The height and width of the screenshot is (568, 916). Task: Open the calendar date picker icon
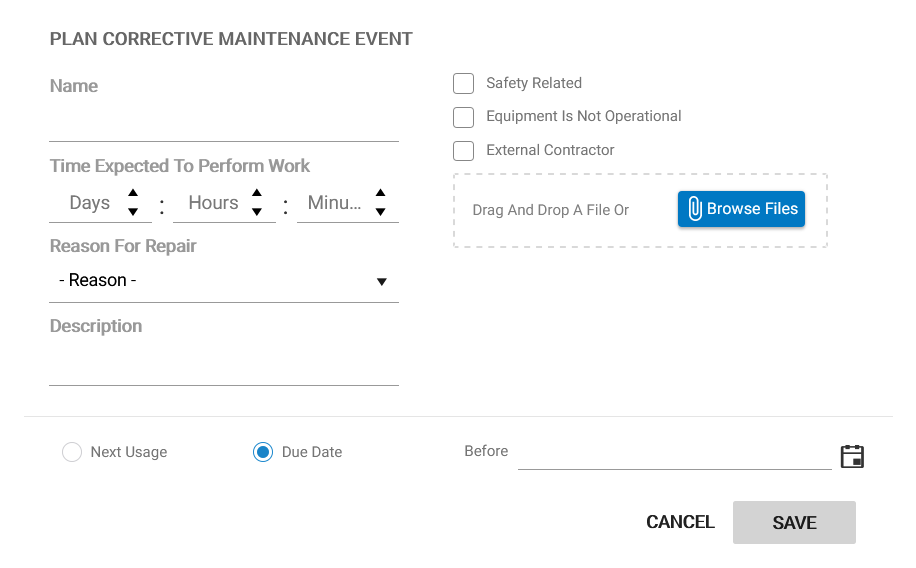pos(852,457)
